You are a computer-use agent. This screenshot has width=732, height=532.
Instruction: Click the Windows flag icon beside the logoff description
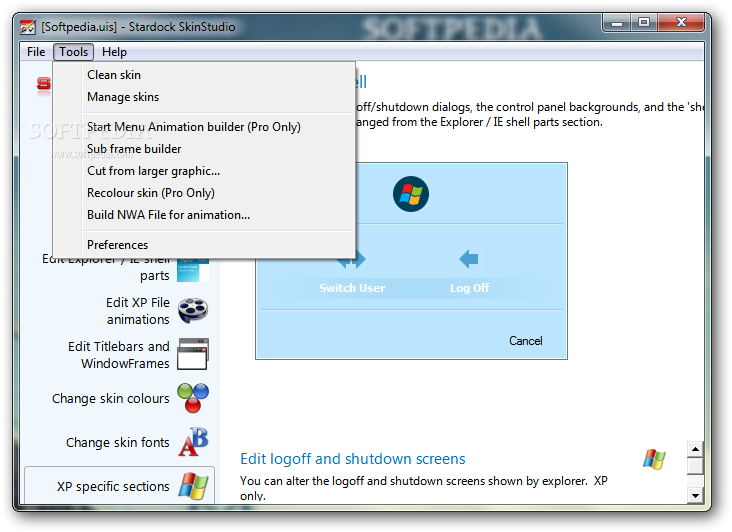pyautogui.click(x=654, y=460)
